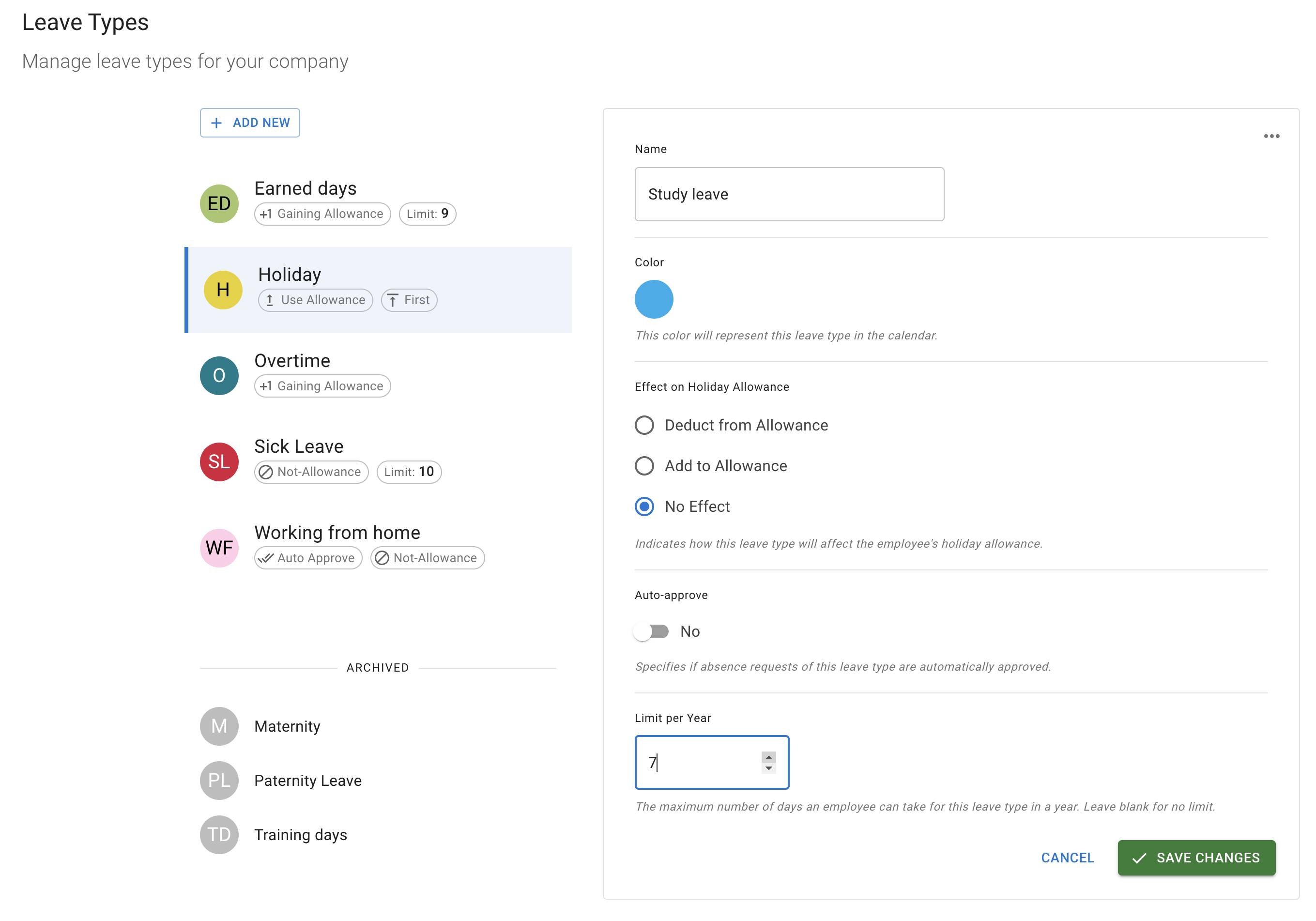Select the Paternity Leave PL icon
1316x921 pixels.
[x=218, y=780]
